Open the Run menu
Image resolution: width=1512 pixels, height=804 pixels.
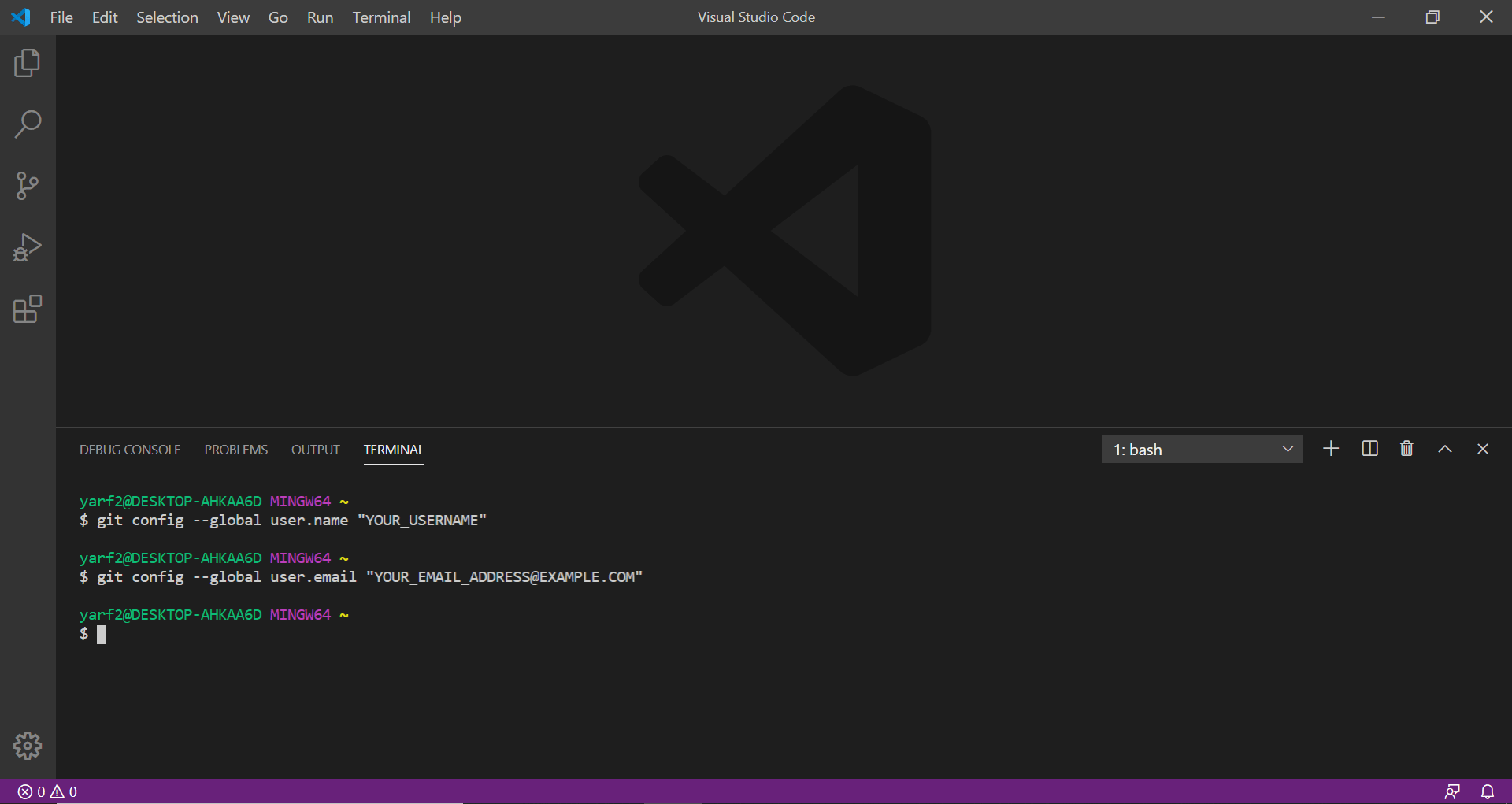(320, 17)
